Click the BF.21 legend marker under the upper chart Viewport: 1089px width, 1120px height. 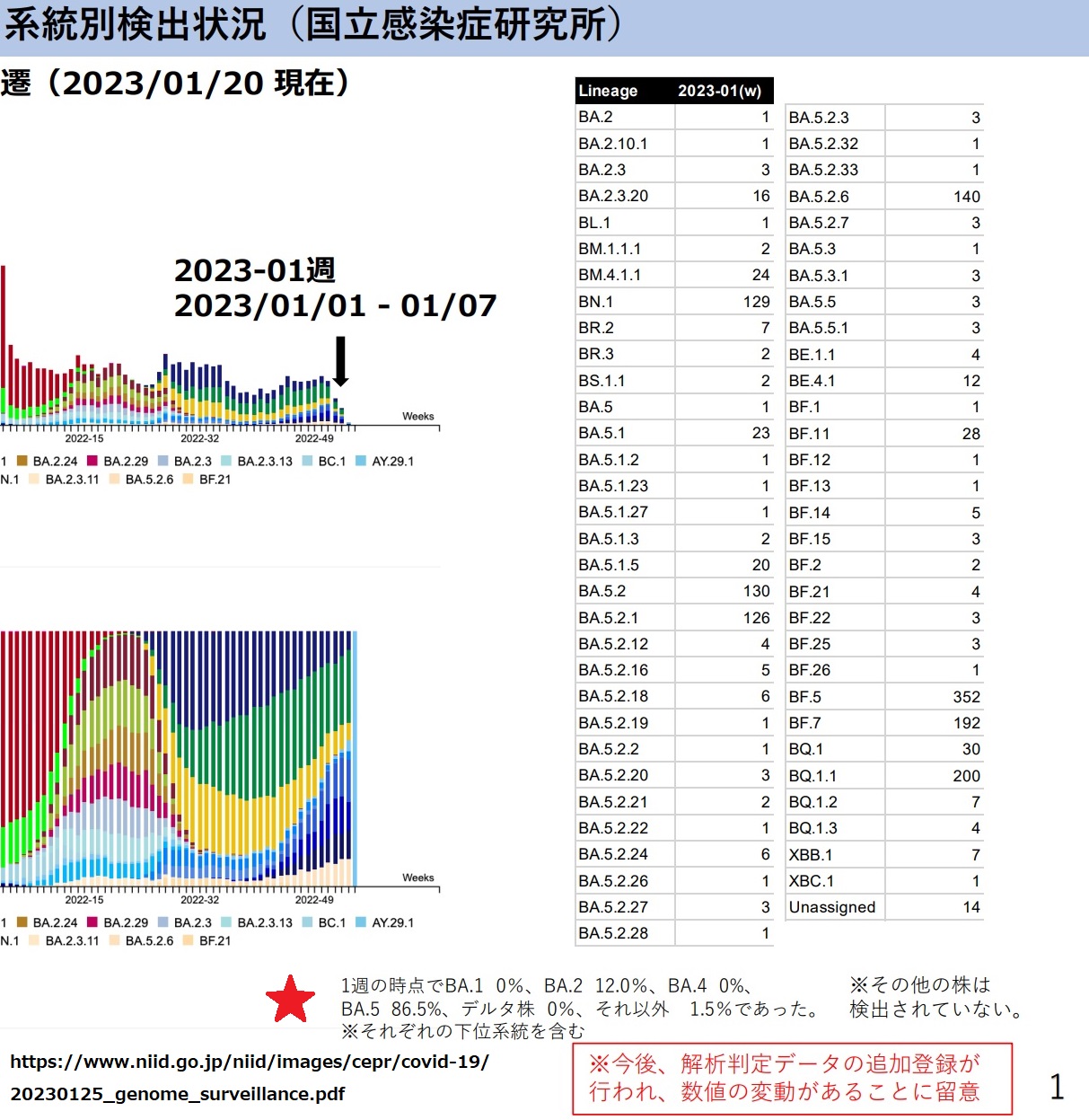189,480
